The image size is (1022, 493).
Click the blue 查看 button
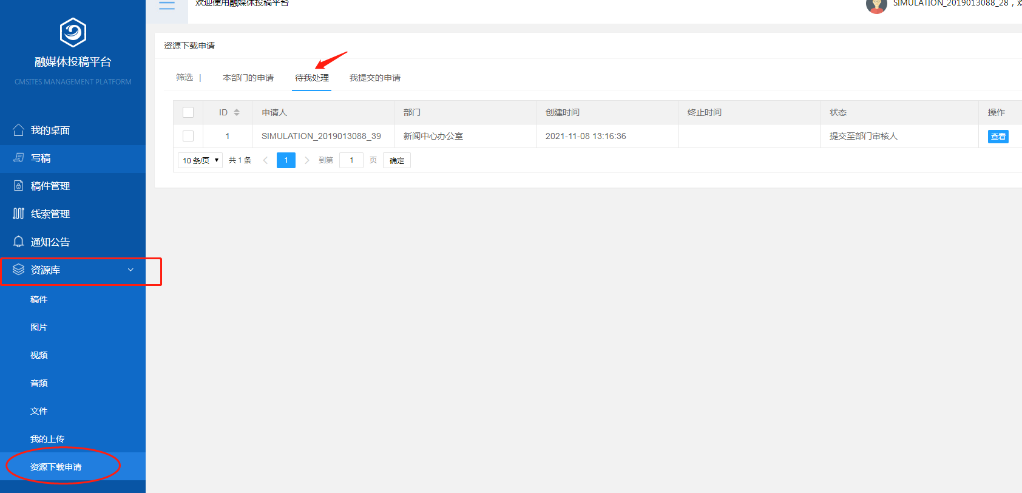tap(998, 136)
